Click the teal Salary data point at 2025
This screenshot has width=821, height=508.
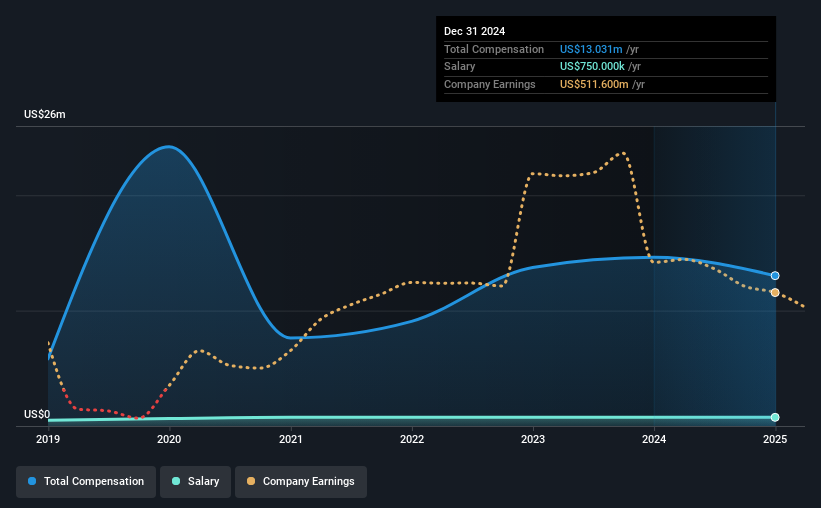775,417
